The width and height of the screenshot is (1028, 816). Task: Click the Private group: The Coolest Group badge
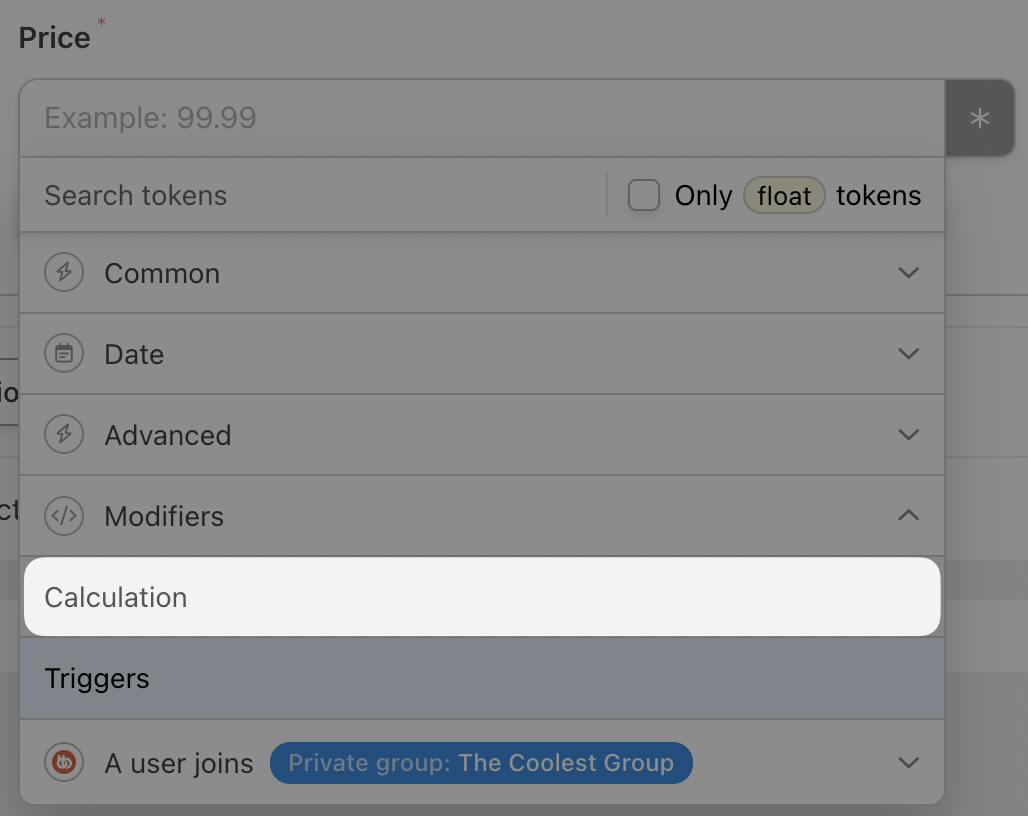[x=481, y=763]
